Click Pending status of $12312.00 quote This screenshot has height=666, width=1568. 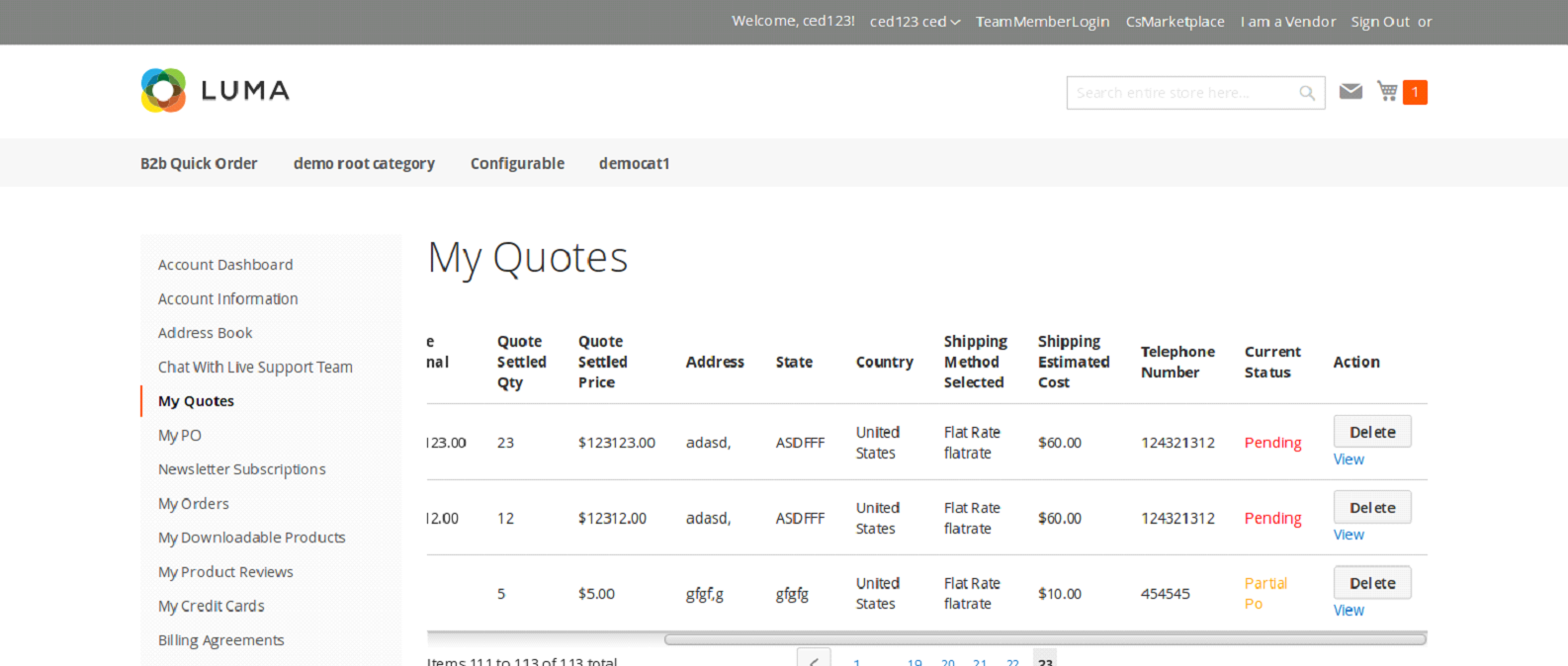[x=1272, y=518]
